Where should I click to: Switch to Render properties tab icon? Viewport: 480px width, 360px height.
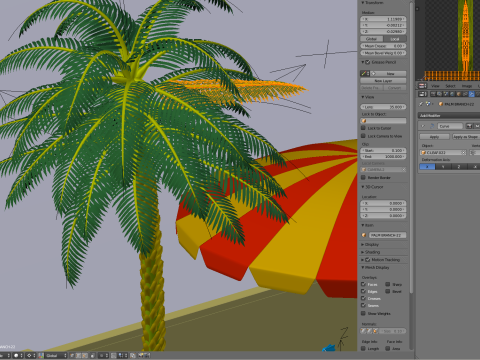[x=433, y=94]
